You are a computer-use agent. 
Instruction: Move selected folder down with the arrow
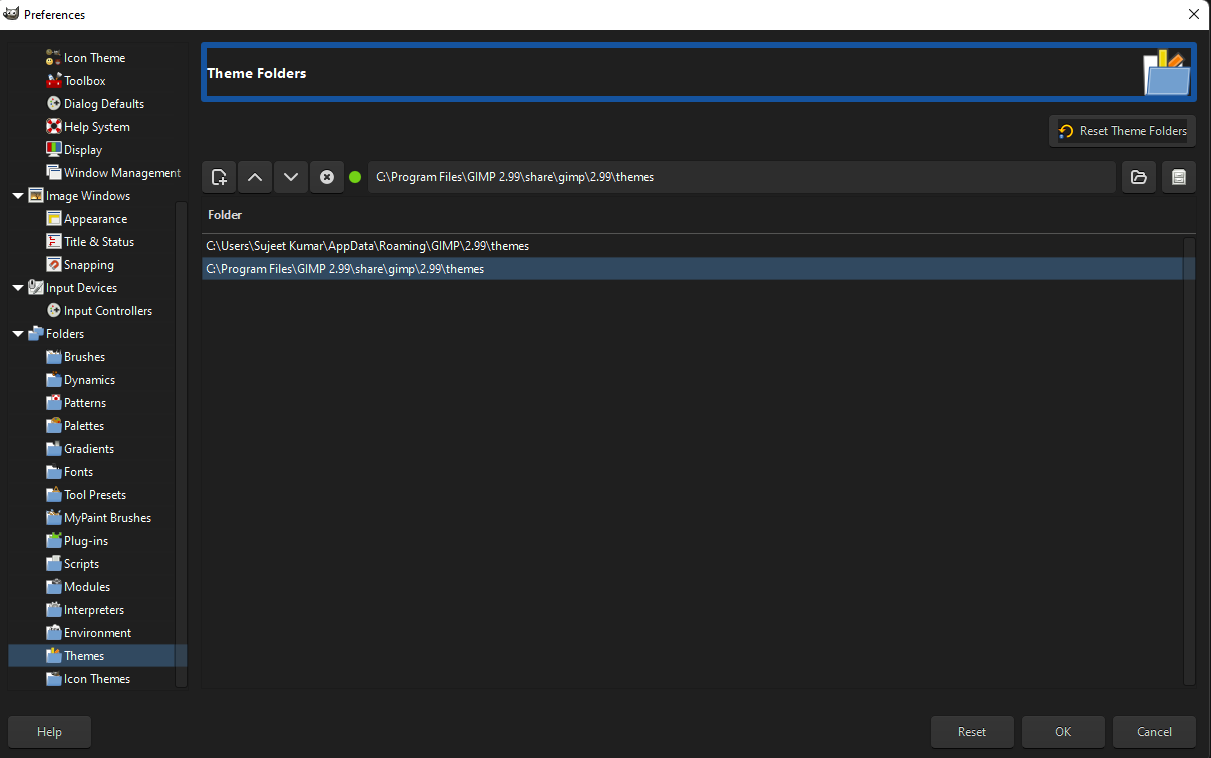click(x=291, y=177)
